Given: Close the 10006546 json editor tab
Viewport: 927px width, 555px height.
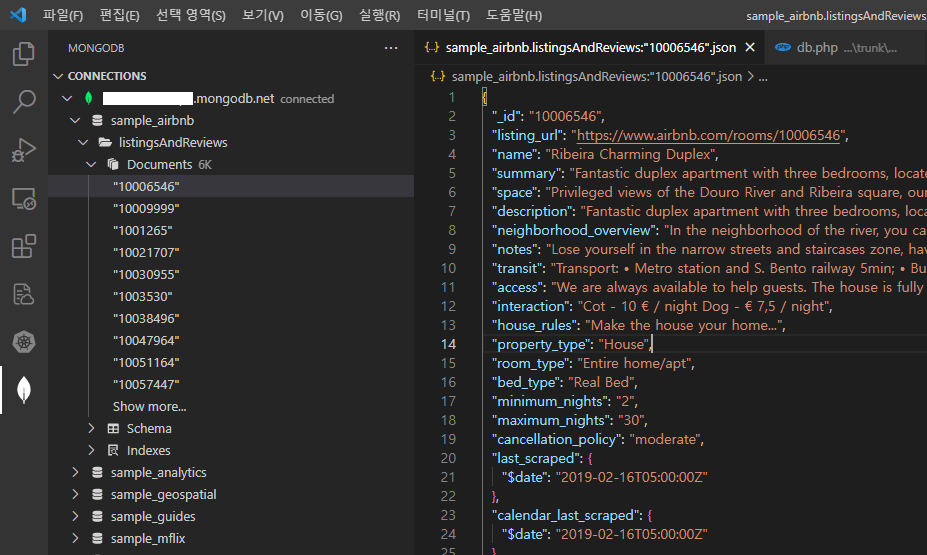Looking at the screenshot, I should click(x=750, y=47).
